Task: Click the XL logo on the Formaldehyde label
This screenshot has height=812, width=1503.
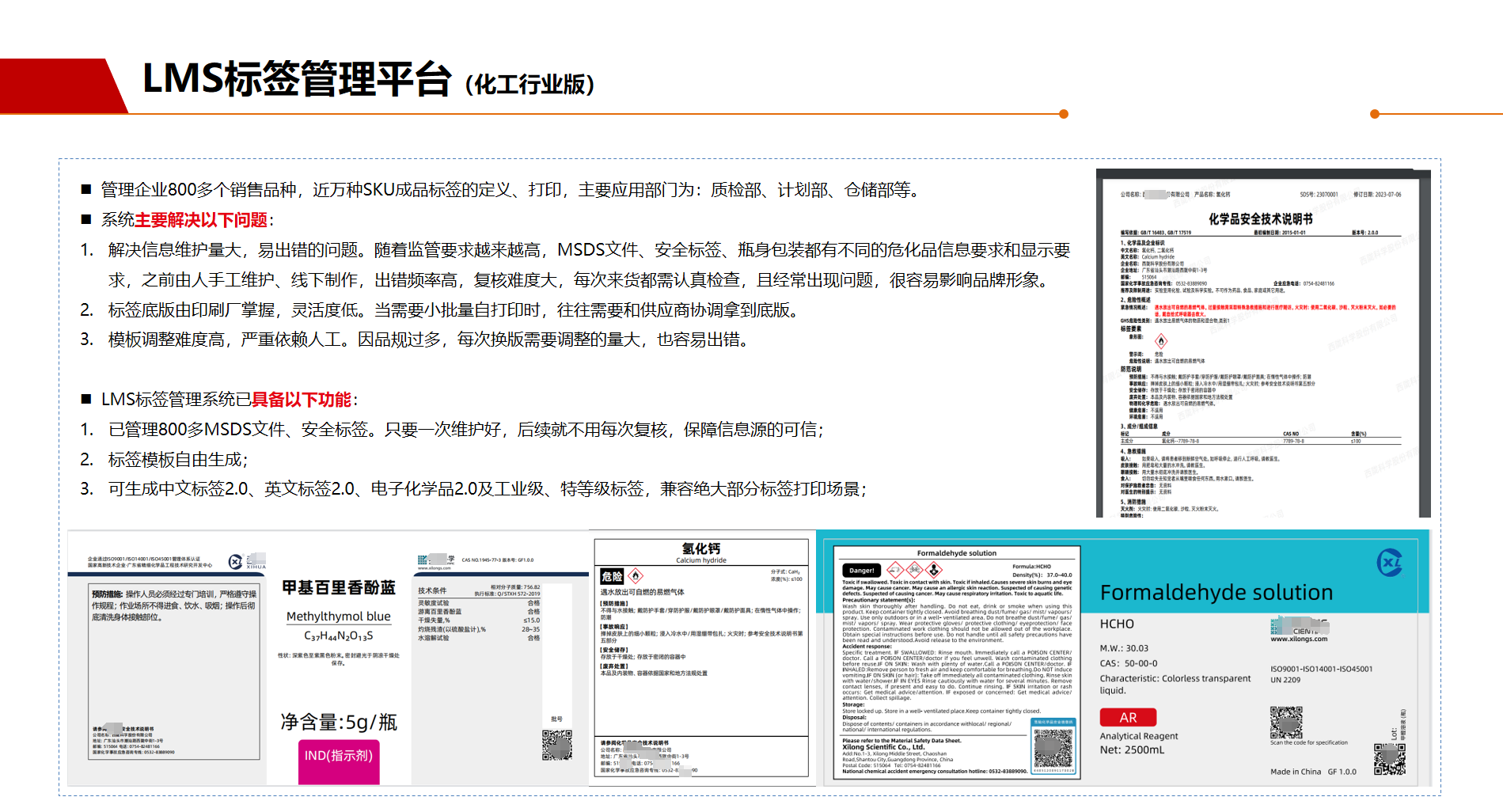Action: (1389, 563)
